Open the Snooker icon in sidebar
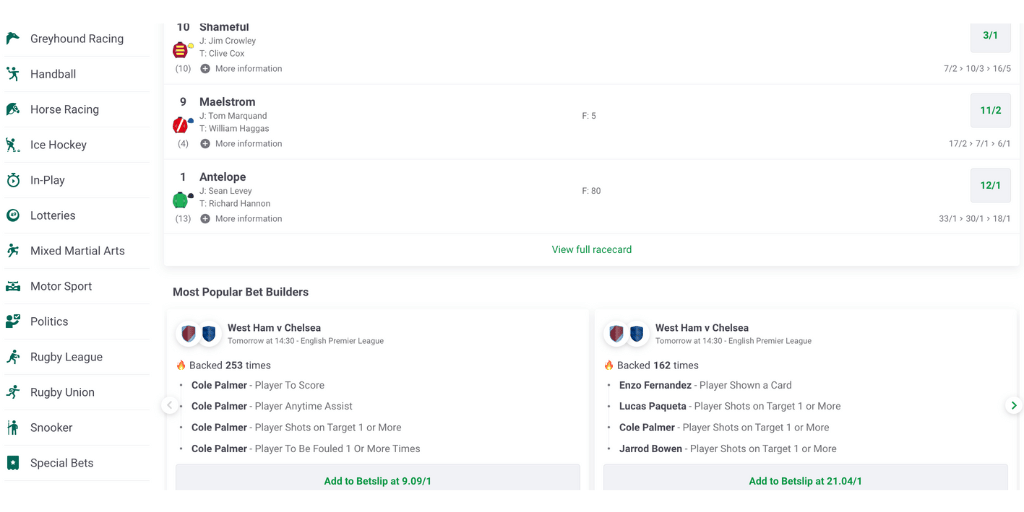The height and width of the screenshot is (512, 1024). click(12, 428)
